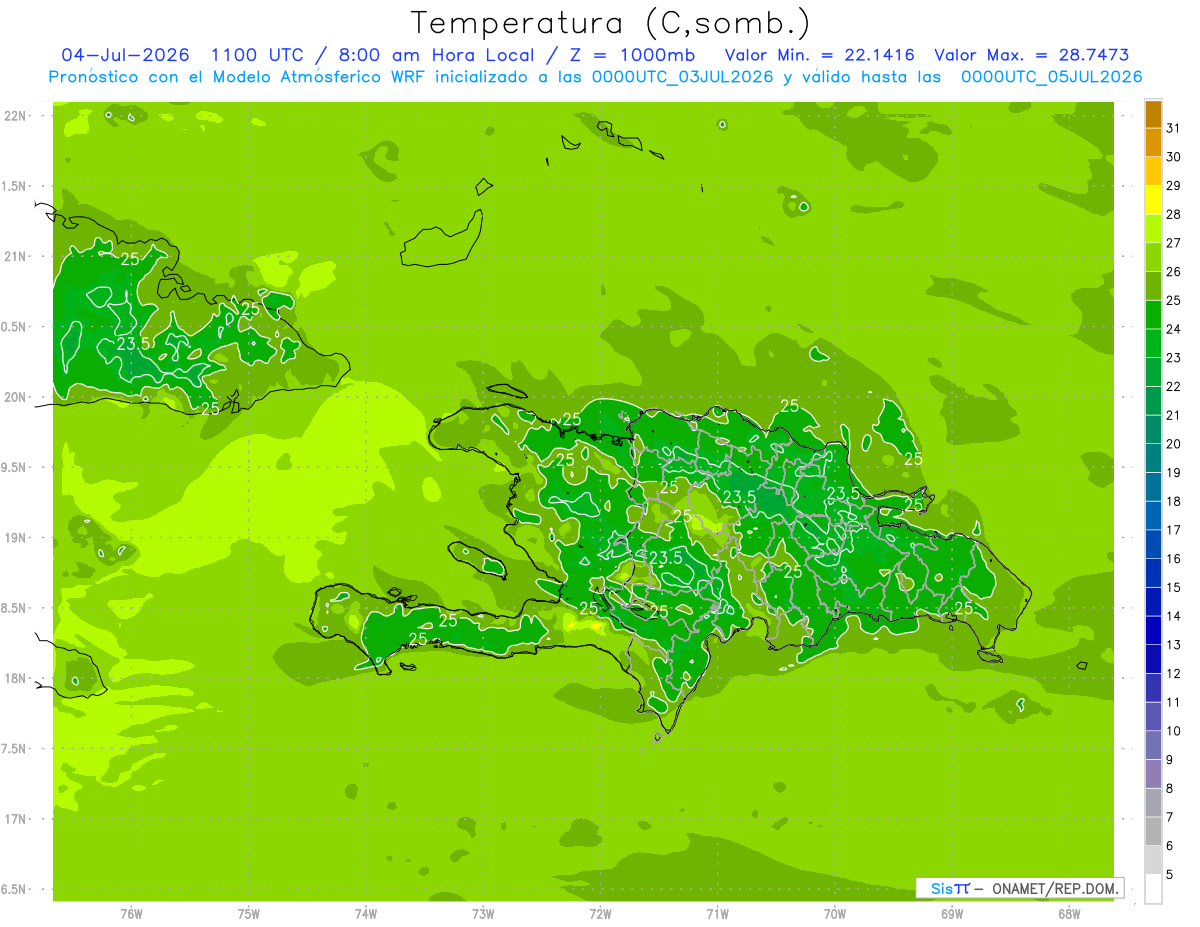Click the color bar legend value 29
This screenshot has height=927, width=1200.
tap(1173, 186)
